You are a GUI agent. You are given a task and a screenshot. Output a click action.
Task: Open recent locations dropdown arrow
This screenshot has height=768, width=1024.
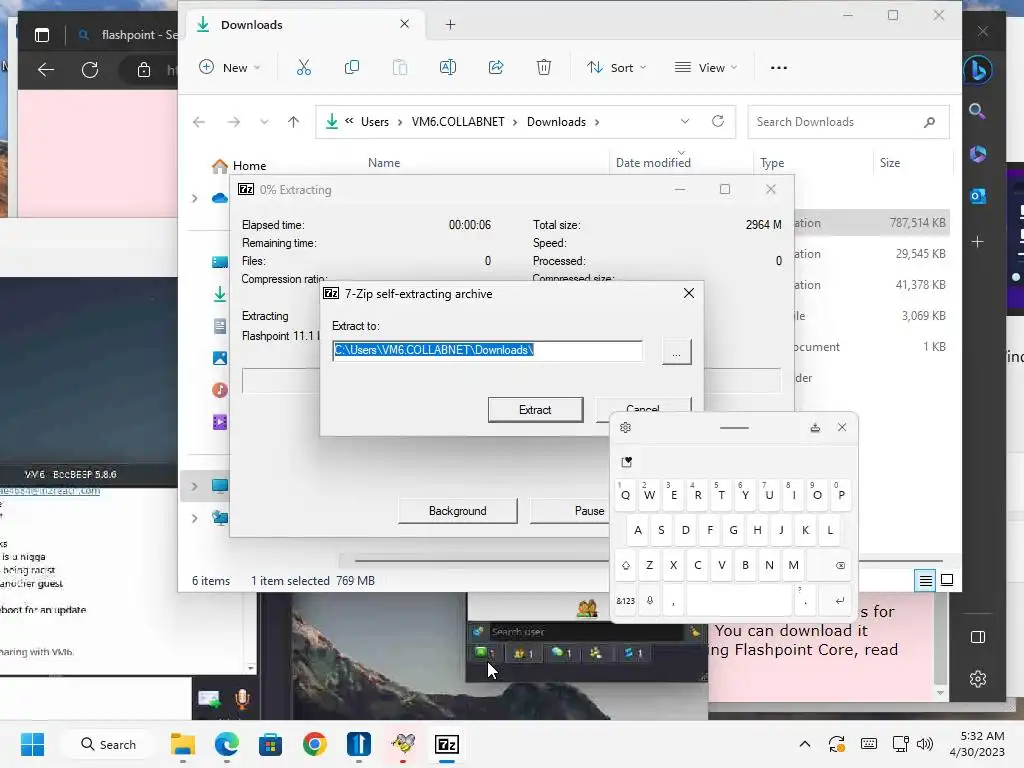pos(264,121)
